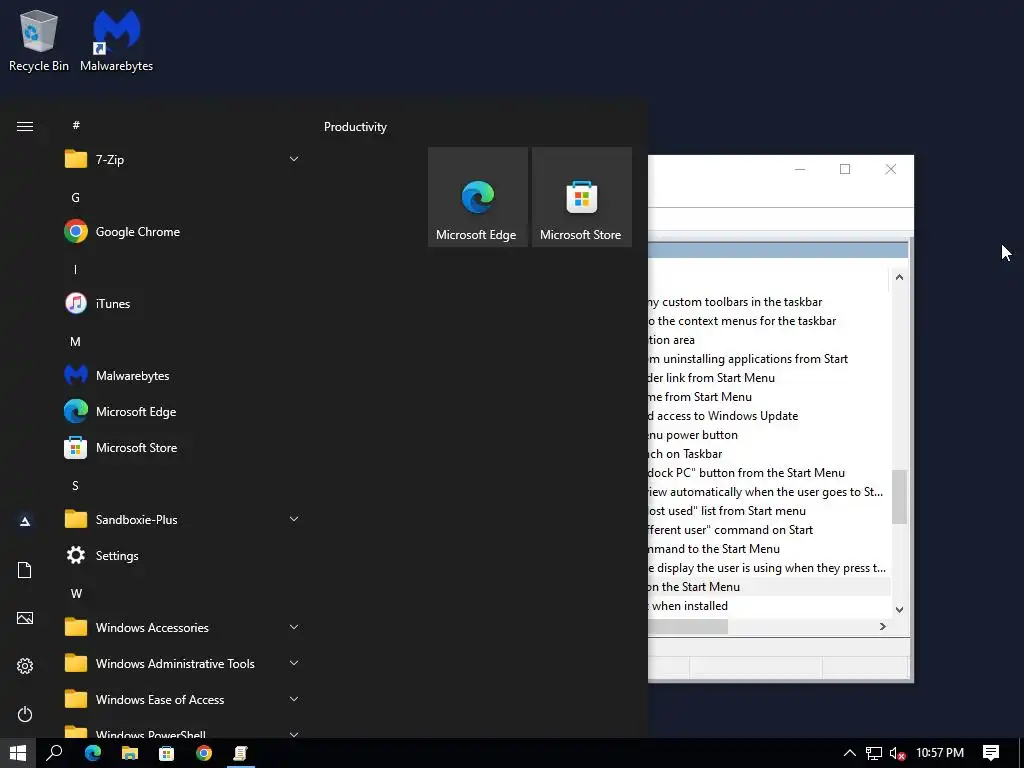Launch Malwarebytes from the Start app list

point(181,376)
